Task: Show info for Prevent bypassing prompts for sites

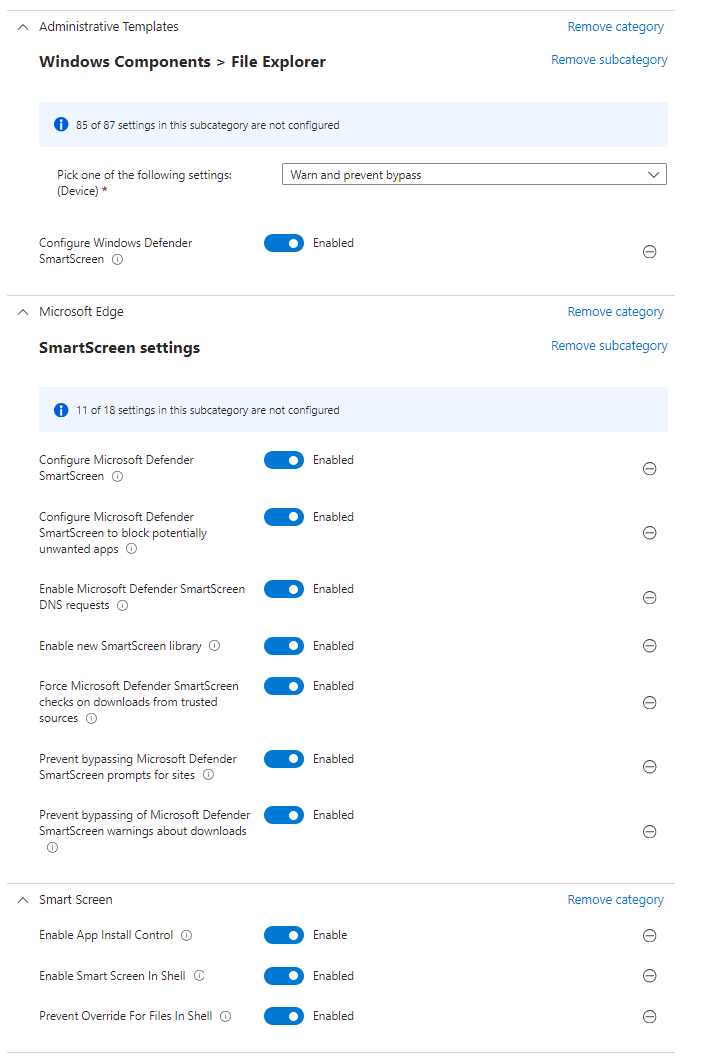Action: (x=208, y=775)
